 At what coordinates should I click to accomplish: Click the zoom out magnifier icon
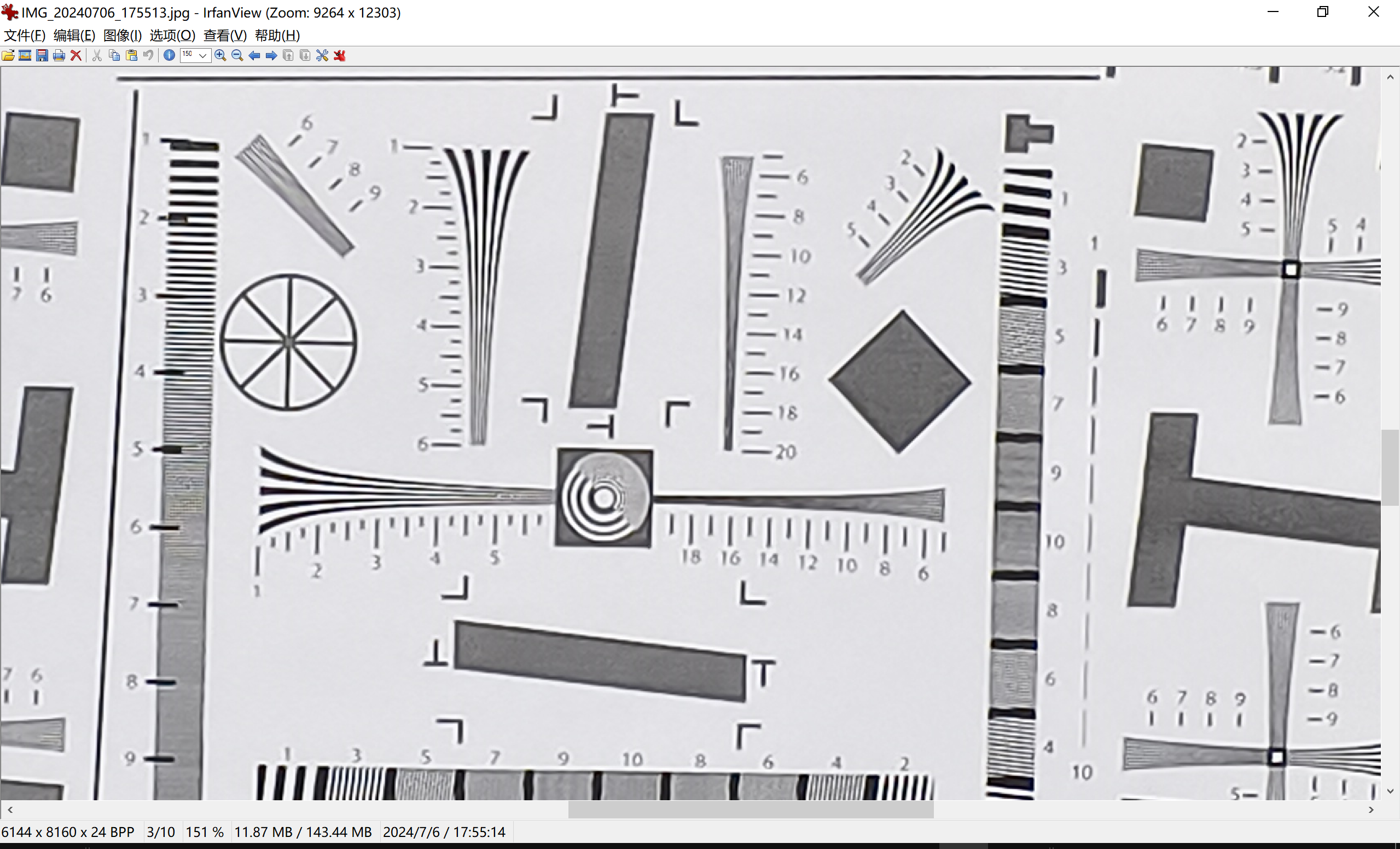click(237, 55)
